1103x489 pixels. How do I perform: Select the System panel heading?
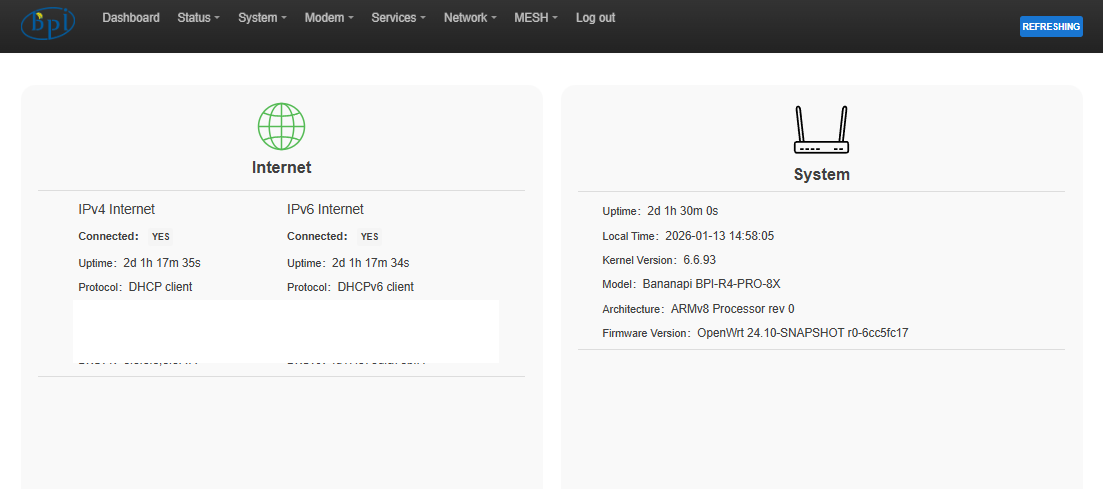click(x=821, y=174)
